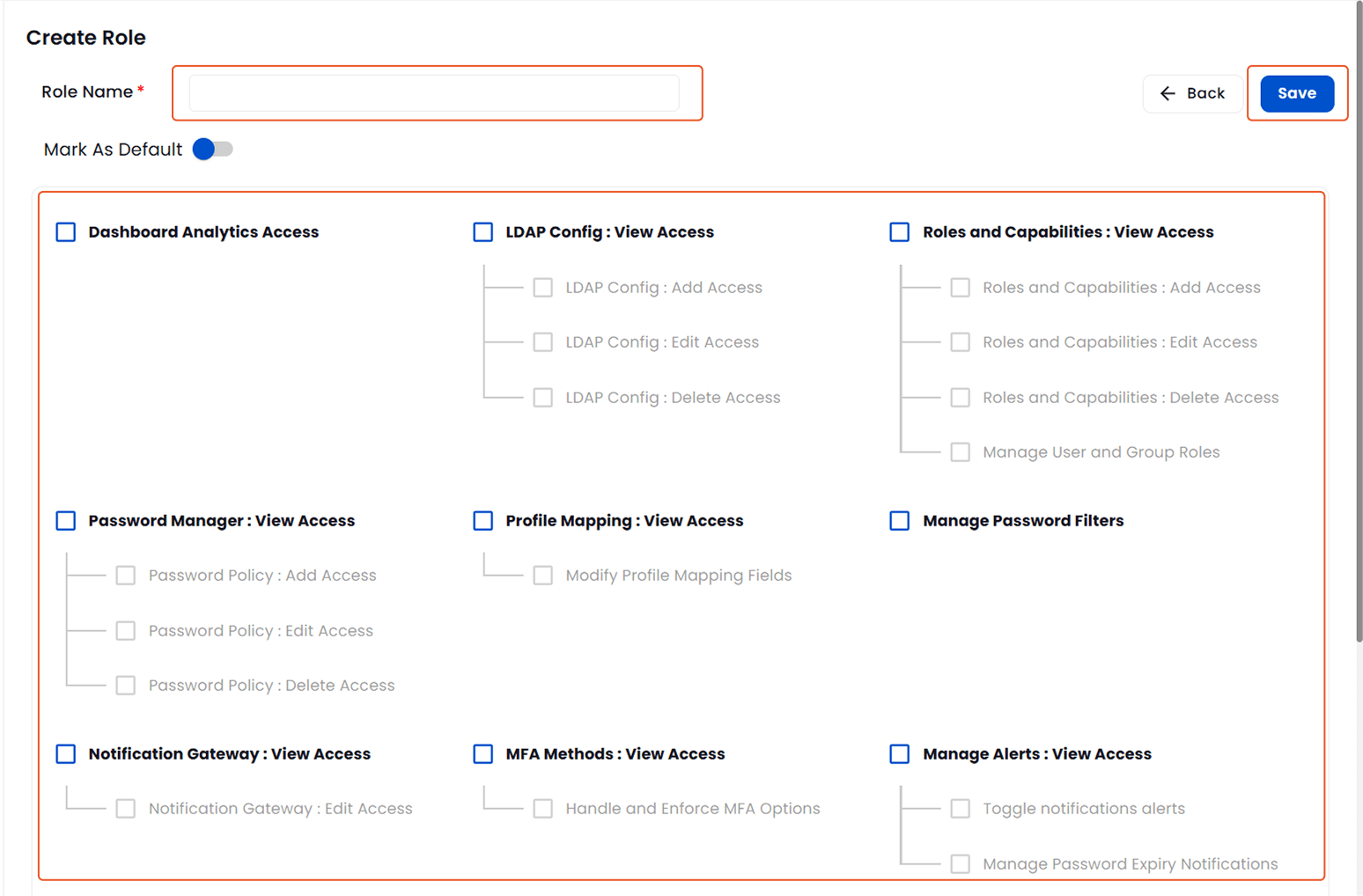The image size is (1363, 896).
Task: Enable MFA Methods : View Access
Action: click(x=483, y=753)
